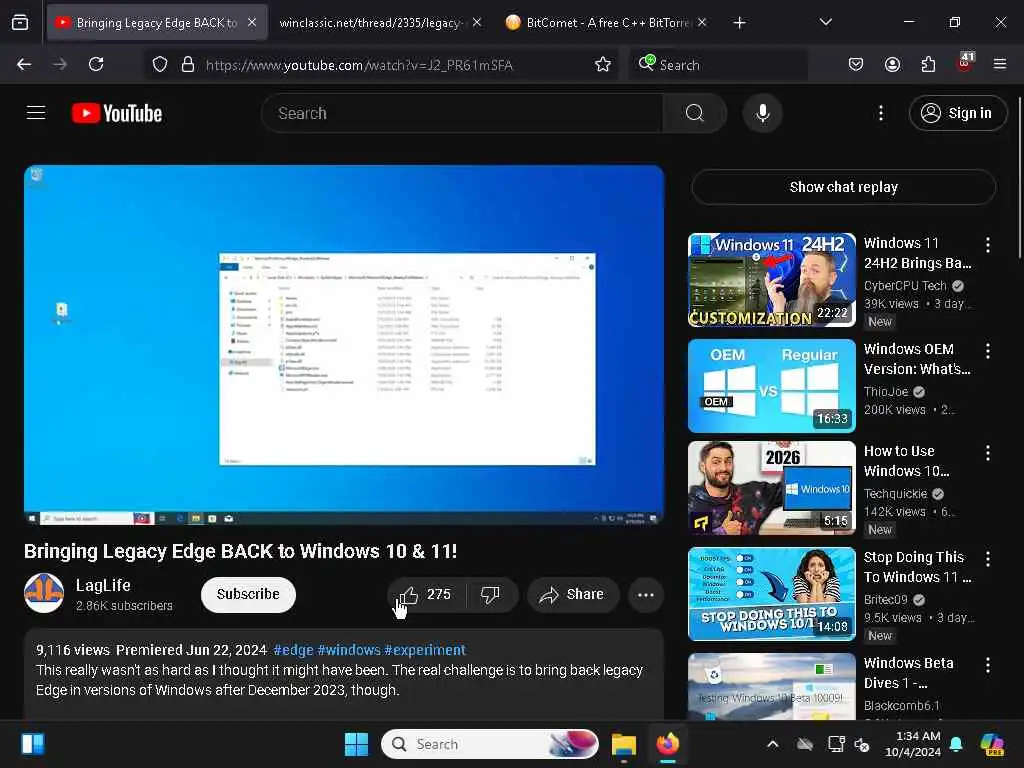Click the Windows taskbar Search box

click(490, 744)
